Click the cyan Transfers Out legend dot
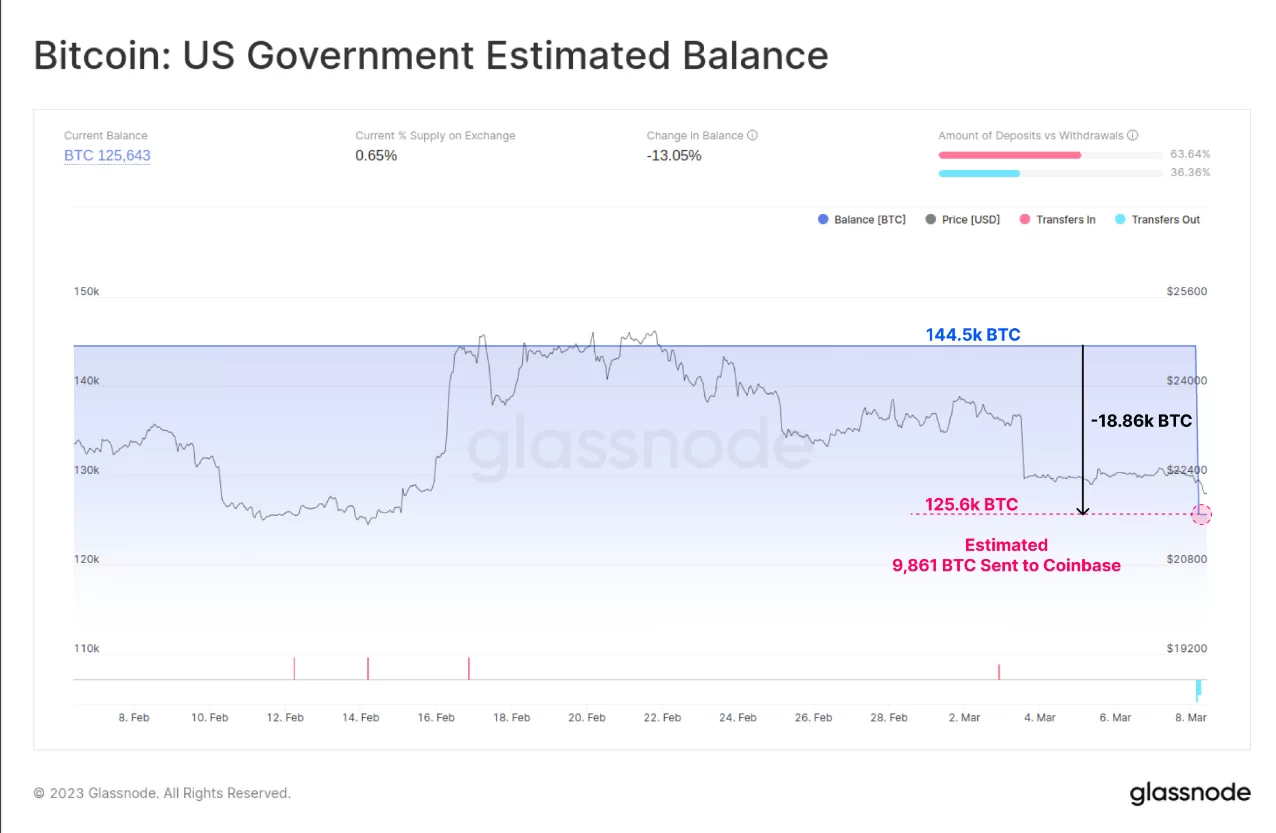The width and height of the screenshot is (1276, 833). pos(1120,220)
